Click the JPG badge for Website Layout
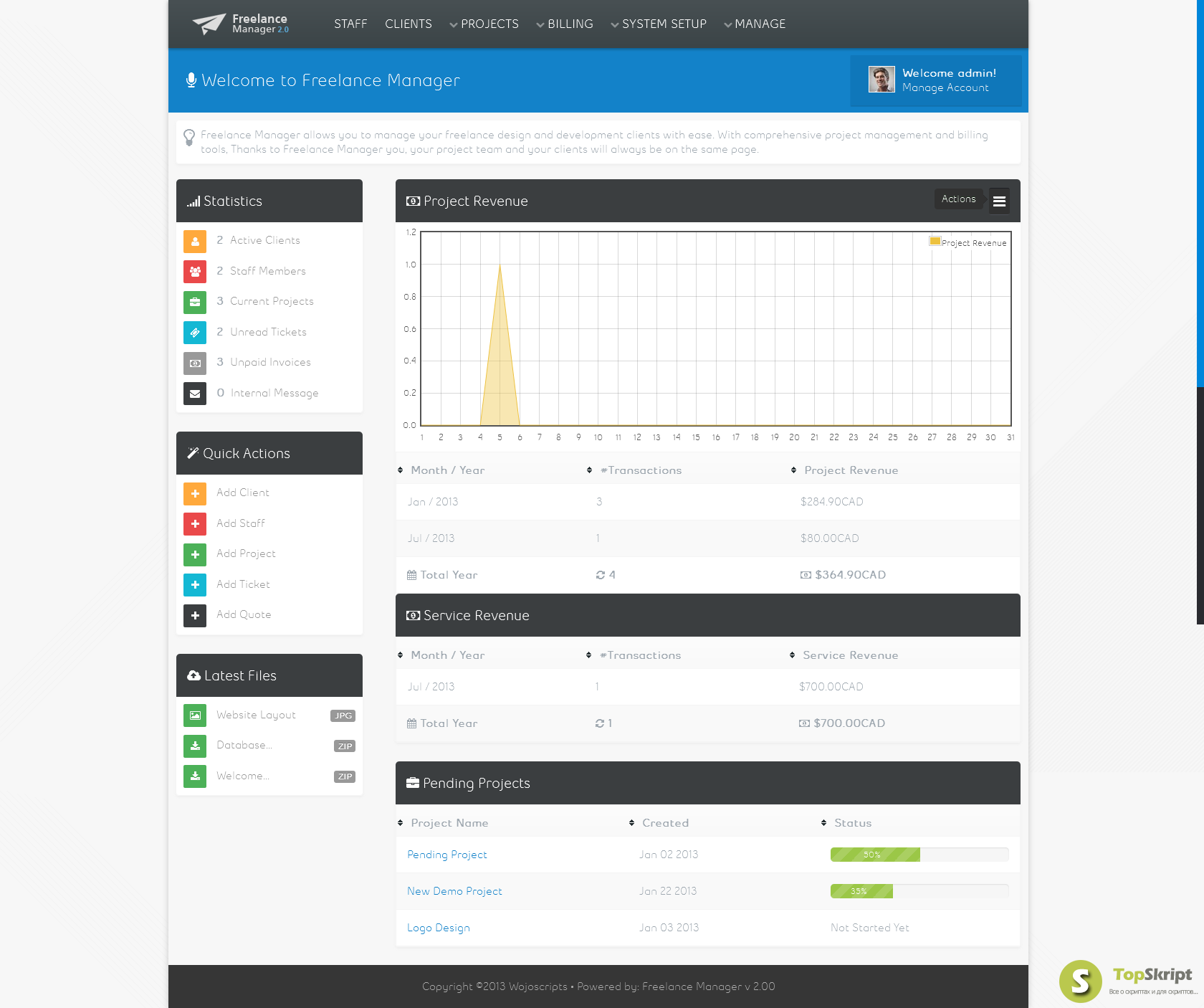The height and width of the screenshot is (1008, 1204). coord(343,715)
